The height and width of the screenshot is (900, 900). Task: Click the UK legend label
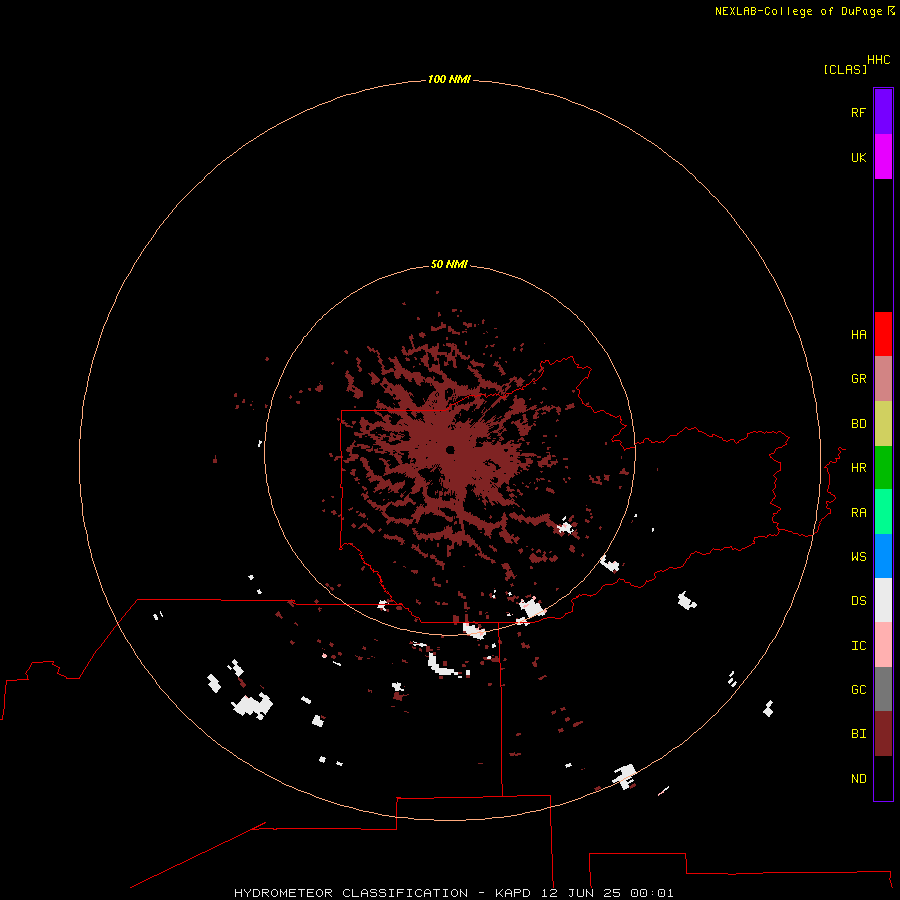tap(858, 157)
